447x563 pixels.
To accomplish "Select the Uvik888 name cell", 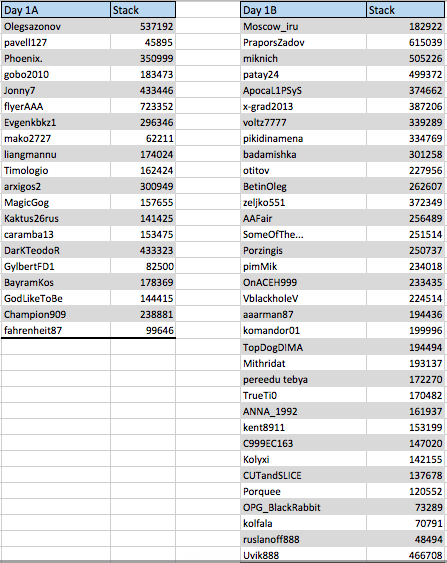I will pyautogui.click(x=303, y=555).
